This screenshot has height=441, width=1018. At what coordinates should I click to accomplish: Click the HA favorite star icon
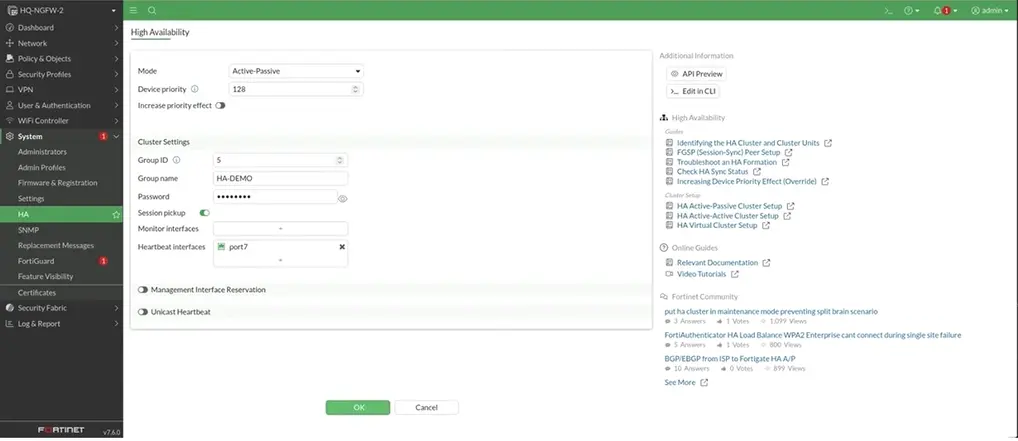[x=116, y=214]
